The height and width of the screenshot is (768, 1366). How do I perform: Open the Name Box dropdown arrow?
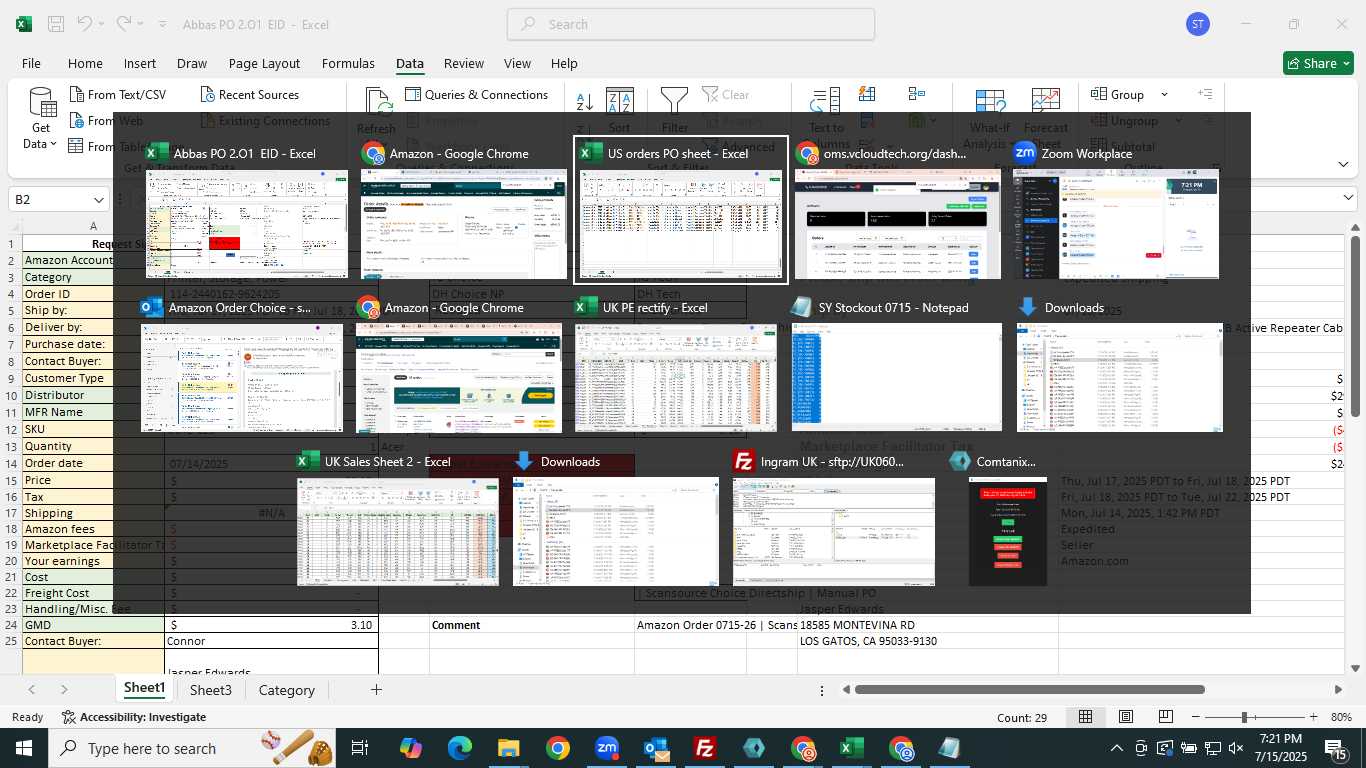click(98, 200)
